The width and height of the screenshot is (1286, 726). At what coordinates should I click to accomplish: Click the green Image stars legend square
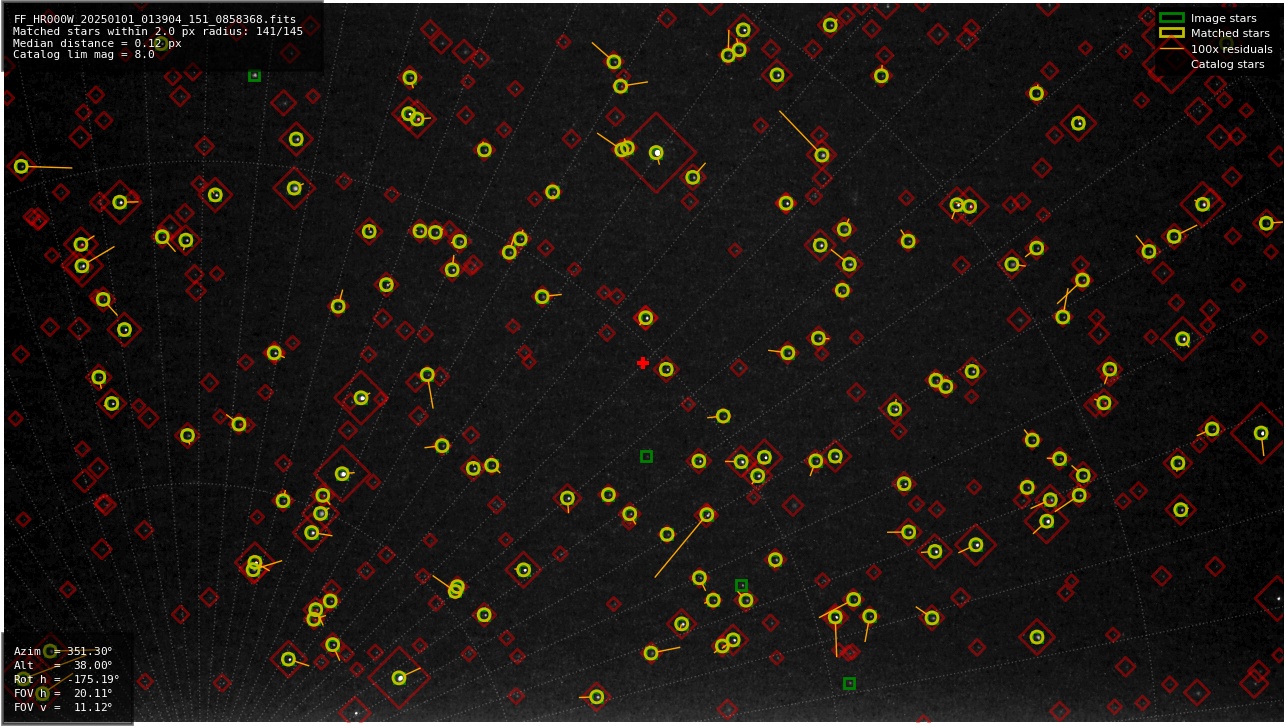coord(1171,18)
